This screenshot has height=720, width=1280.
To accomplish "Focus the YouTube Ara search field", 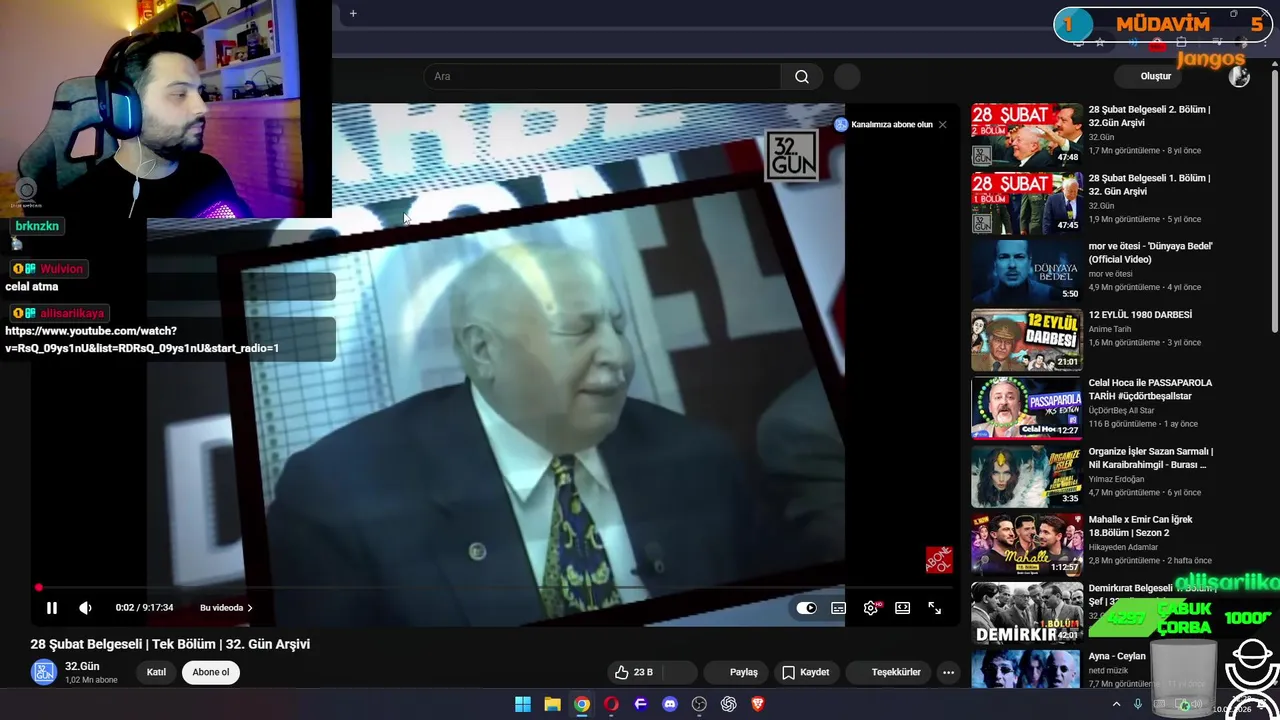I will tap(603, 76).
